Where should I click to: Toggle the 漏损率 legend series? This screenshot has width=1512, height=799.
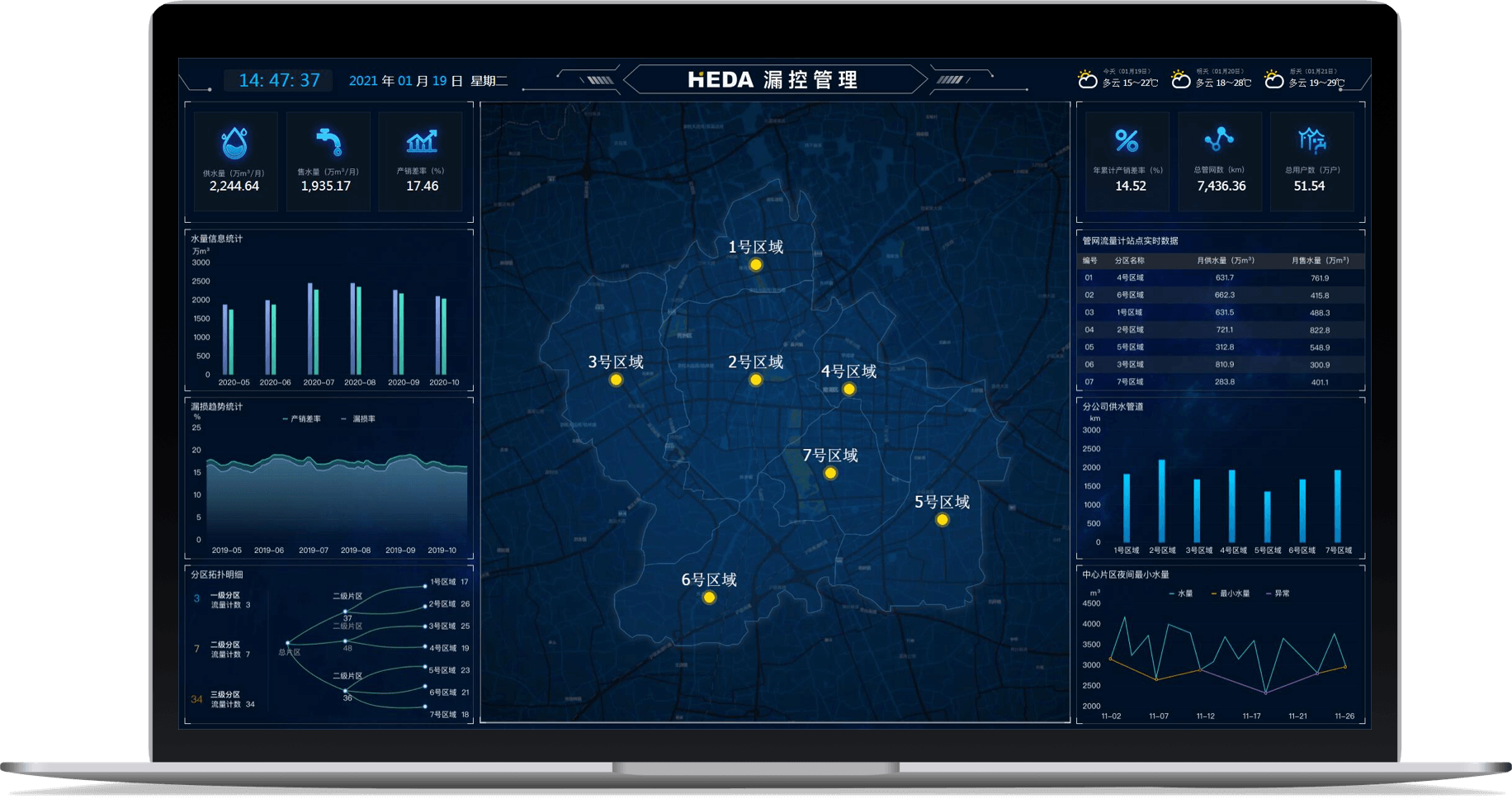(x=359, y=419)
